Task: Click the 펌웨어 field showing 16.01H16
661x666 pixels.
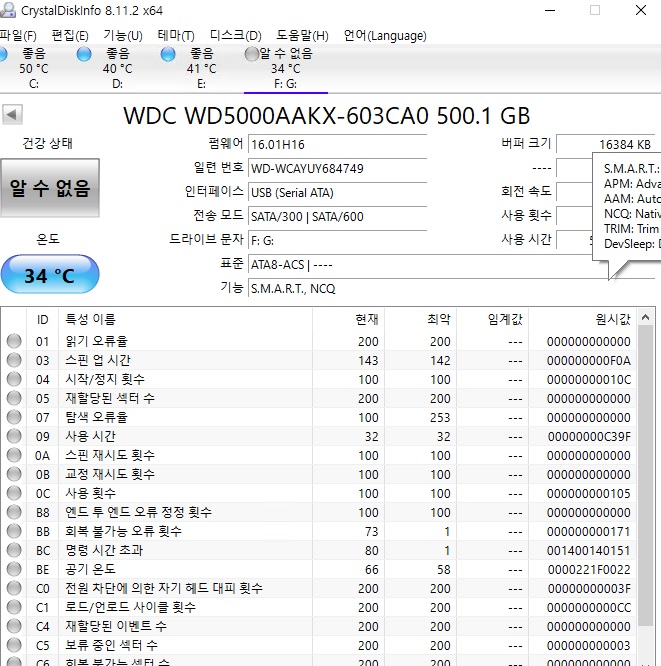Action: pyautogui.click(x=337, y=144)
